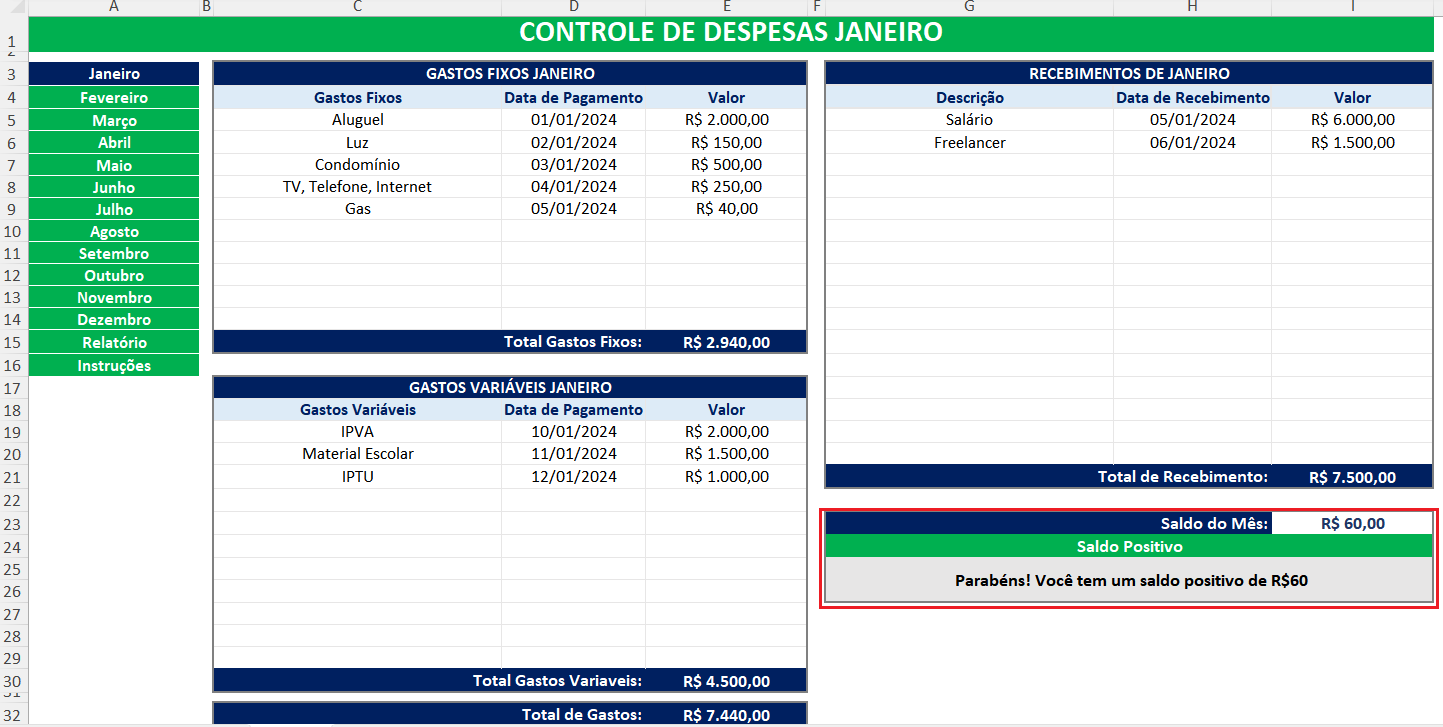This screenshot has height=727, width=1443.
Task: Select the Total de Recebimento amount R$ 7.500,00
Action: (x=1353, y=477)
